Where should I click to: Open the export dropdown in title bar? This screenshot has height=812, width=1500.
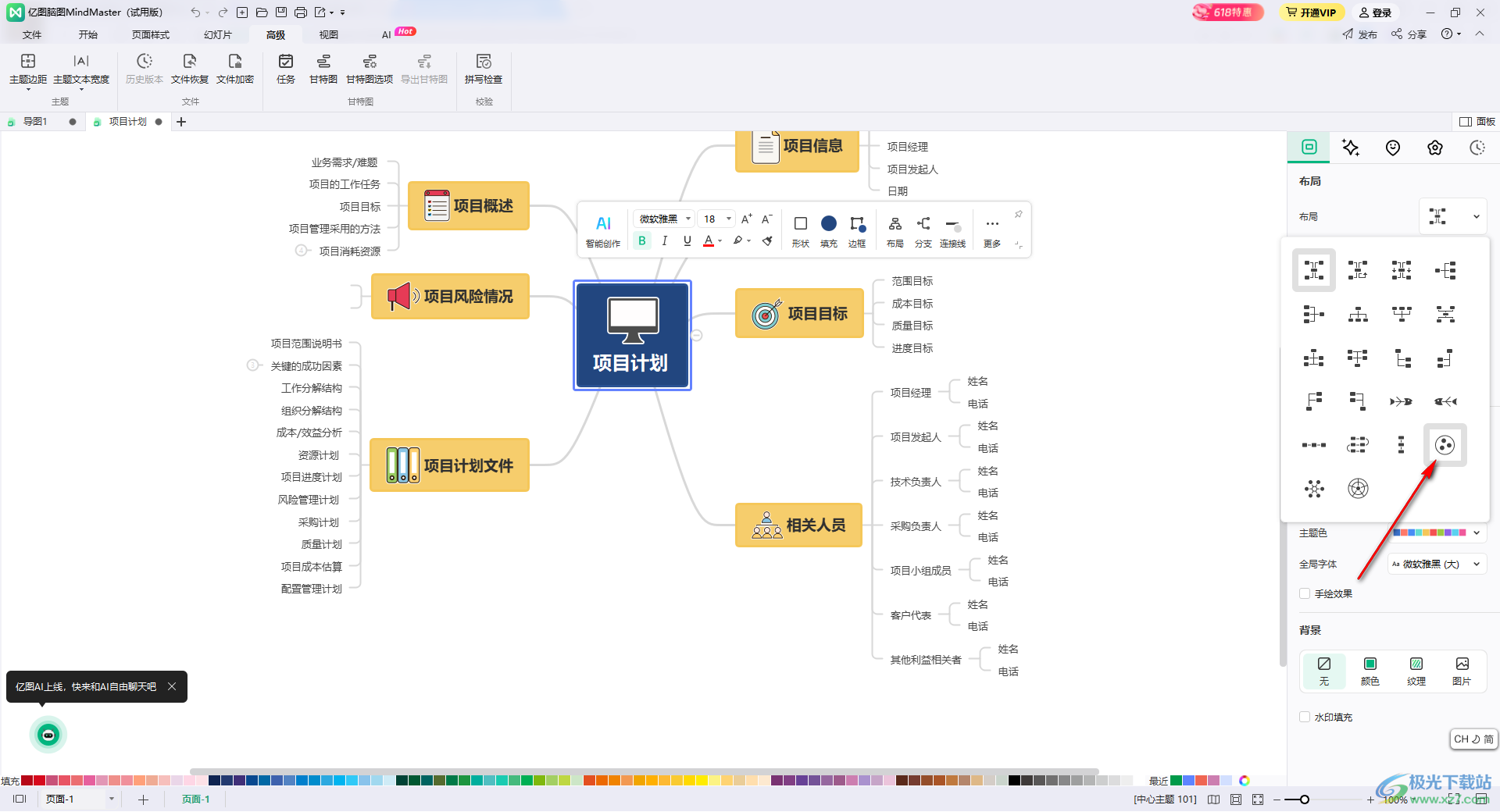(324, 12)
